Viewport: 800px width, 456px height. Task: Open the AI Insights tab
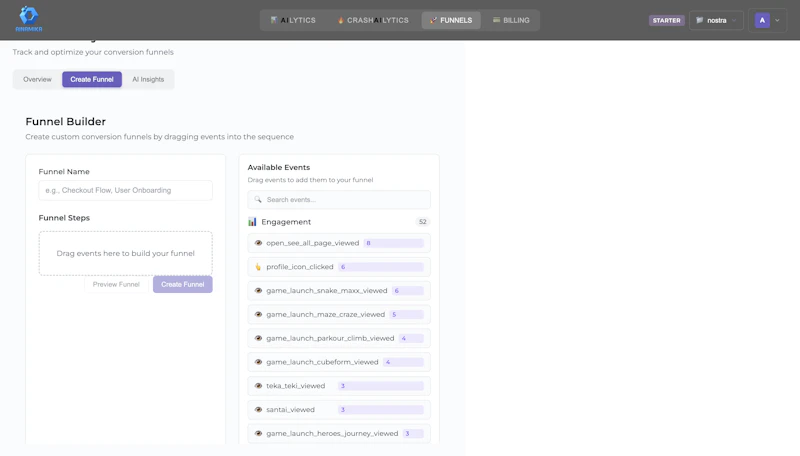(148, 80)
